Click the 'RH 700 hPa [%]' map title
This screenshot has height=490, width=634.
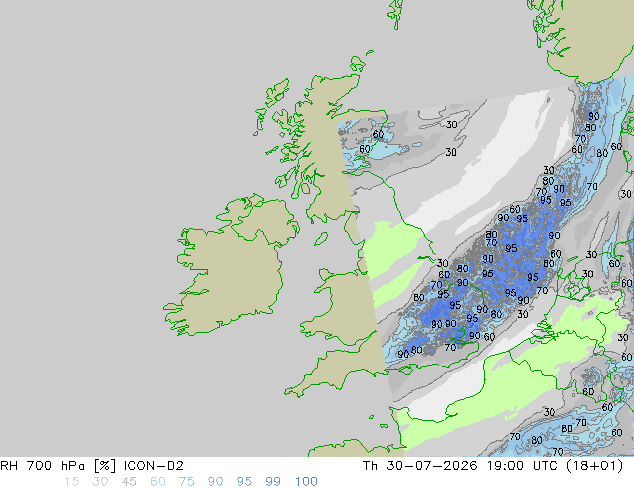coord(59,466)
